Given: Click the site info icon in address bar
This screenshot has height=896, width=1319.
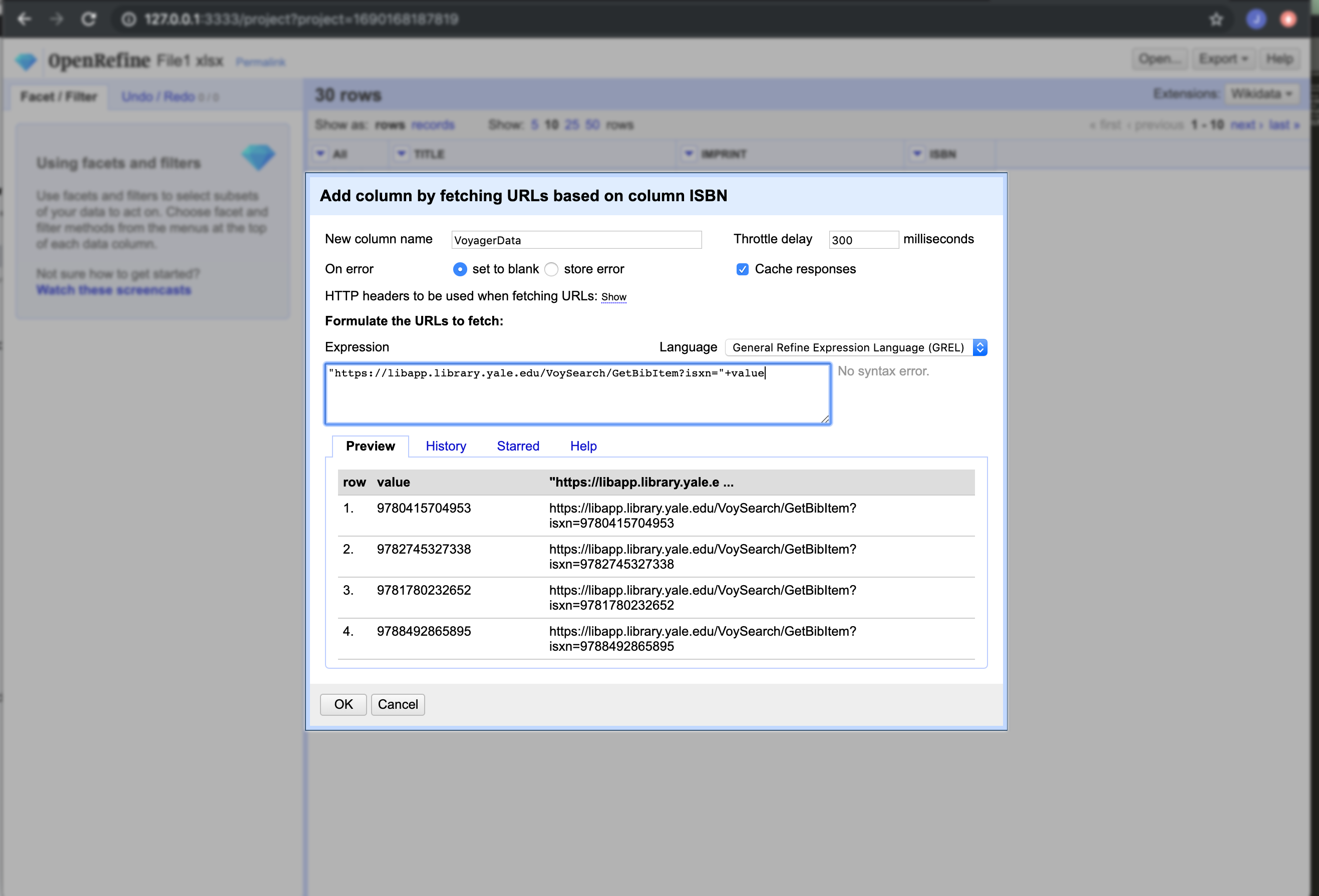Looking at the screenshot, I should point(129,20).
